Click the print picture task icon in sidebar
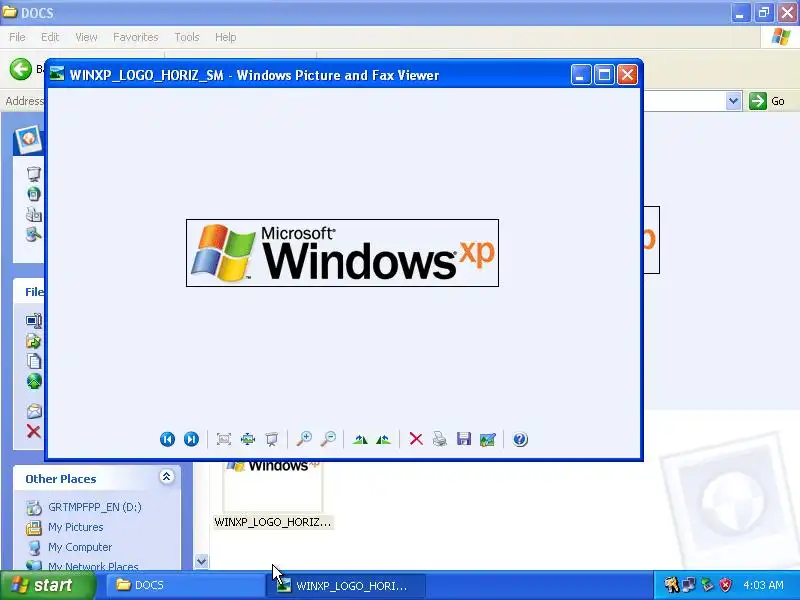Viewport: 800px width, 600px height. click(34, 214)
